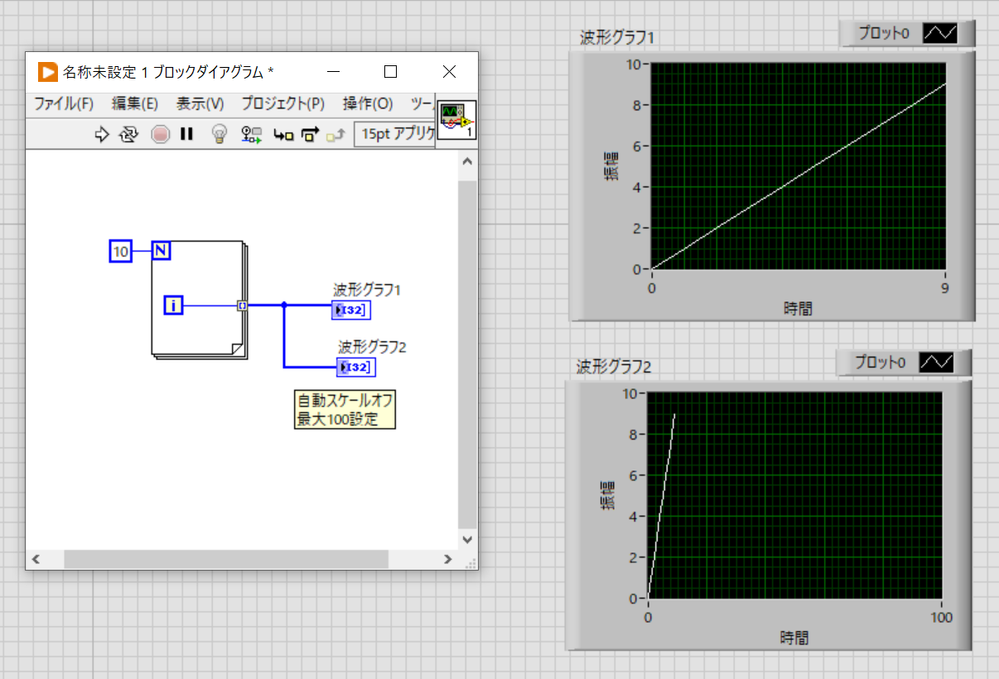Click the Abort Execution stop button

point(160,134)
